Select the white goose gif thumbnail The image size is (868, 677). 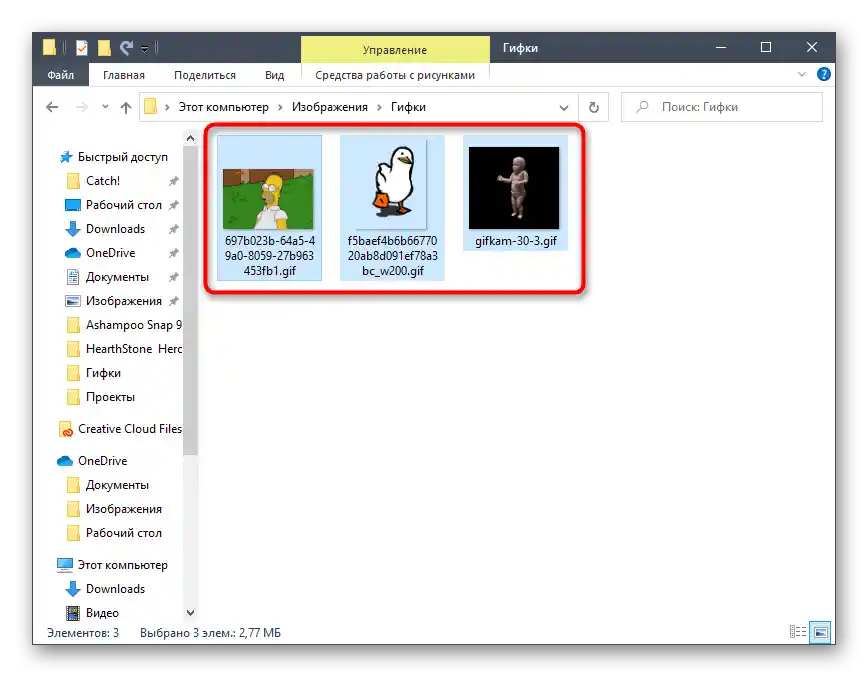coord(393,182)
